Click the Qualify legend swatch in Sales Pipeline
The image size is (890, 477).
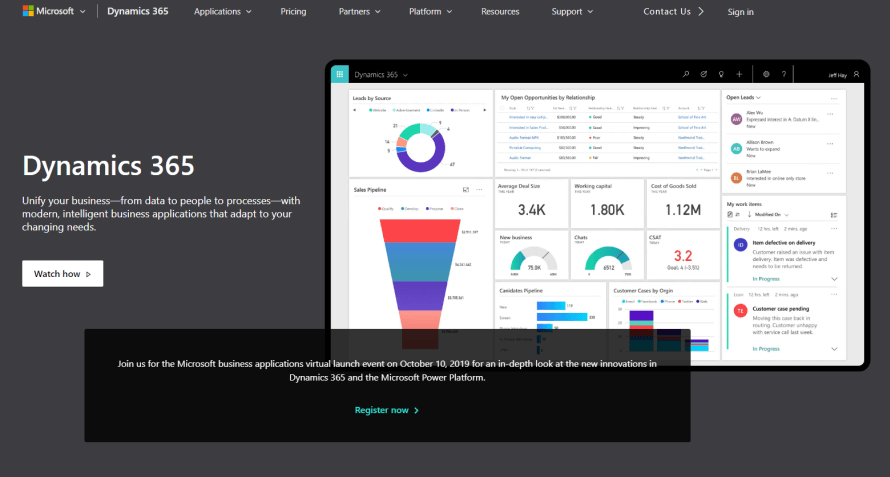(379, 209)
